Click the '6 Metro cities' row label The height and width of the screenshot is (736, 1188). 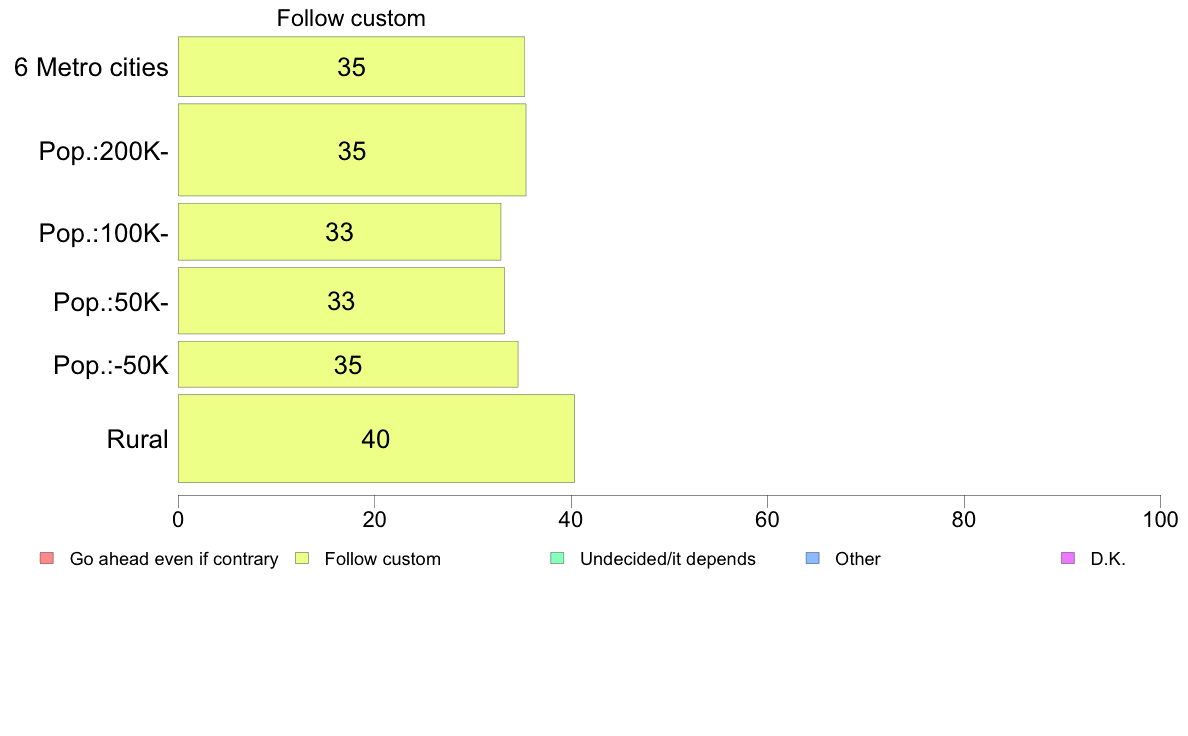coord(91,67)
